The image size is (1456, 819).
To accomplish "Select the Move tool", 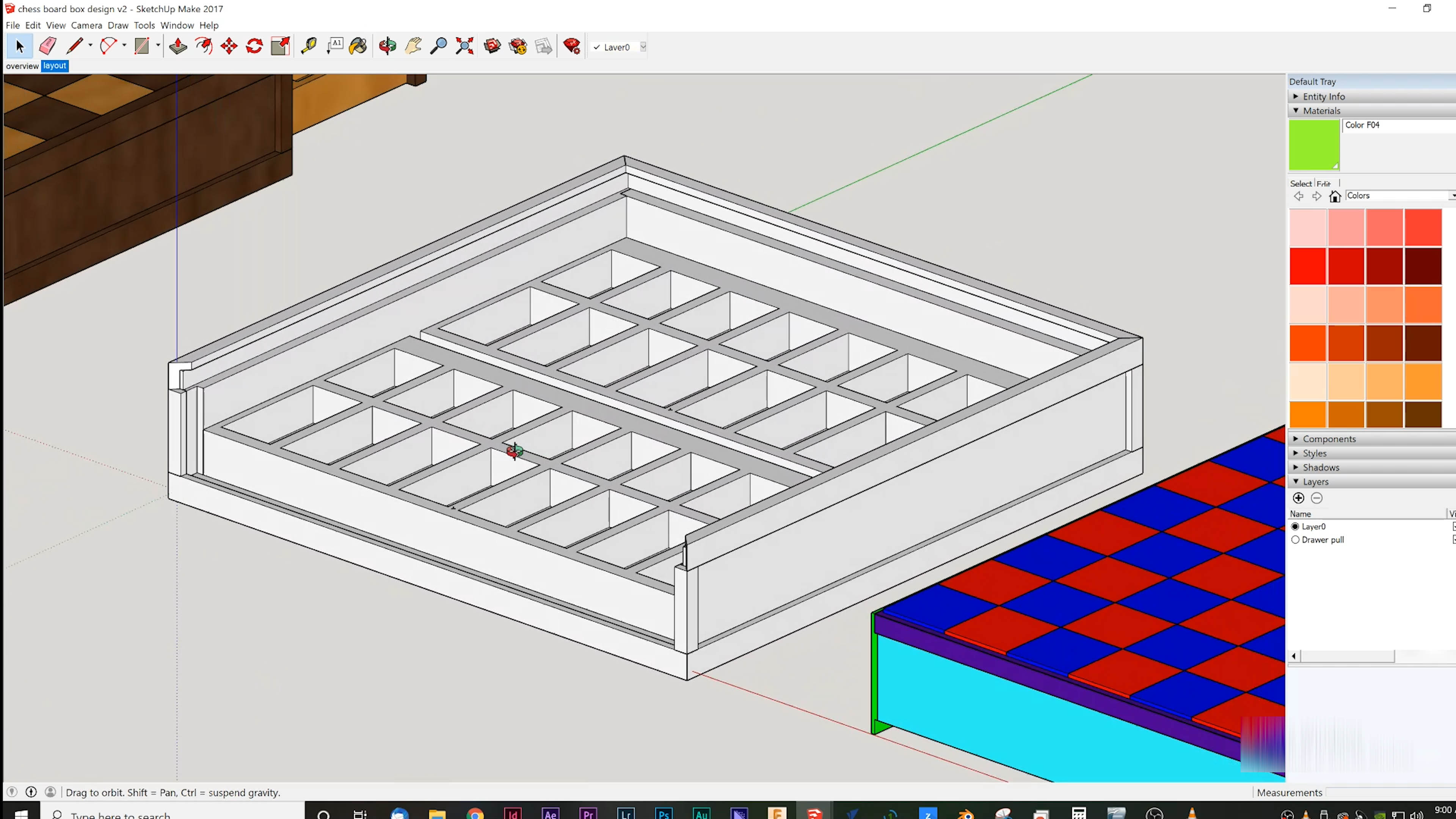I will (x=229, y=46).
